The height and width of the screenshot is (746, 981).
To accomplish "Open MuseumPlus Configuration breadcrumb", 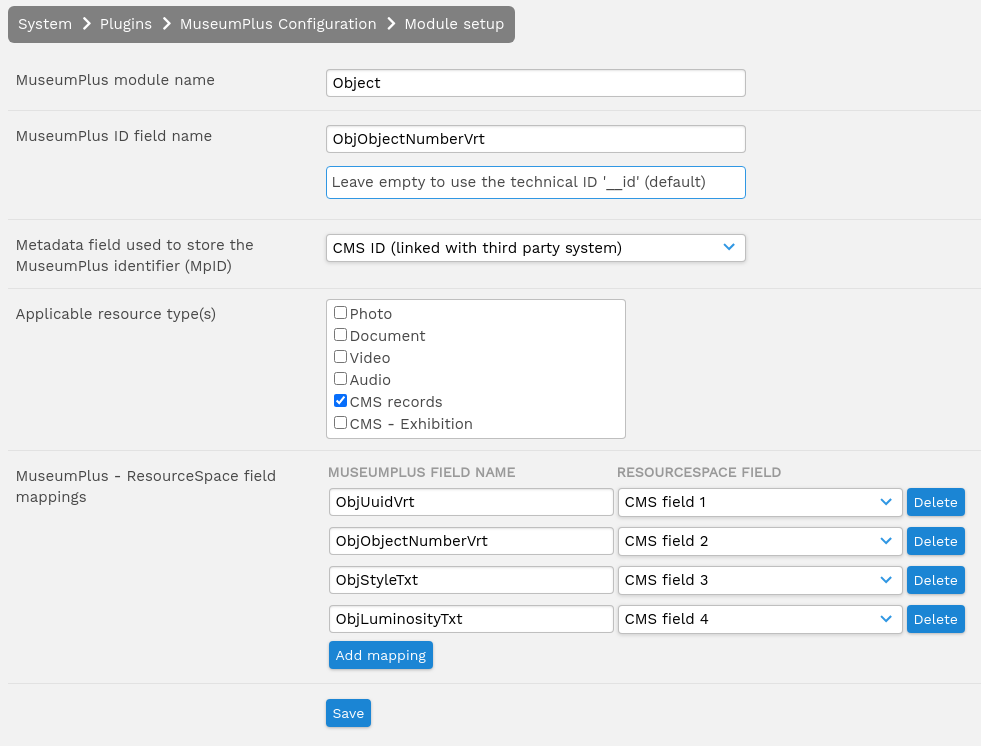I will point(278,24).
